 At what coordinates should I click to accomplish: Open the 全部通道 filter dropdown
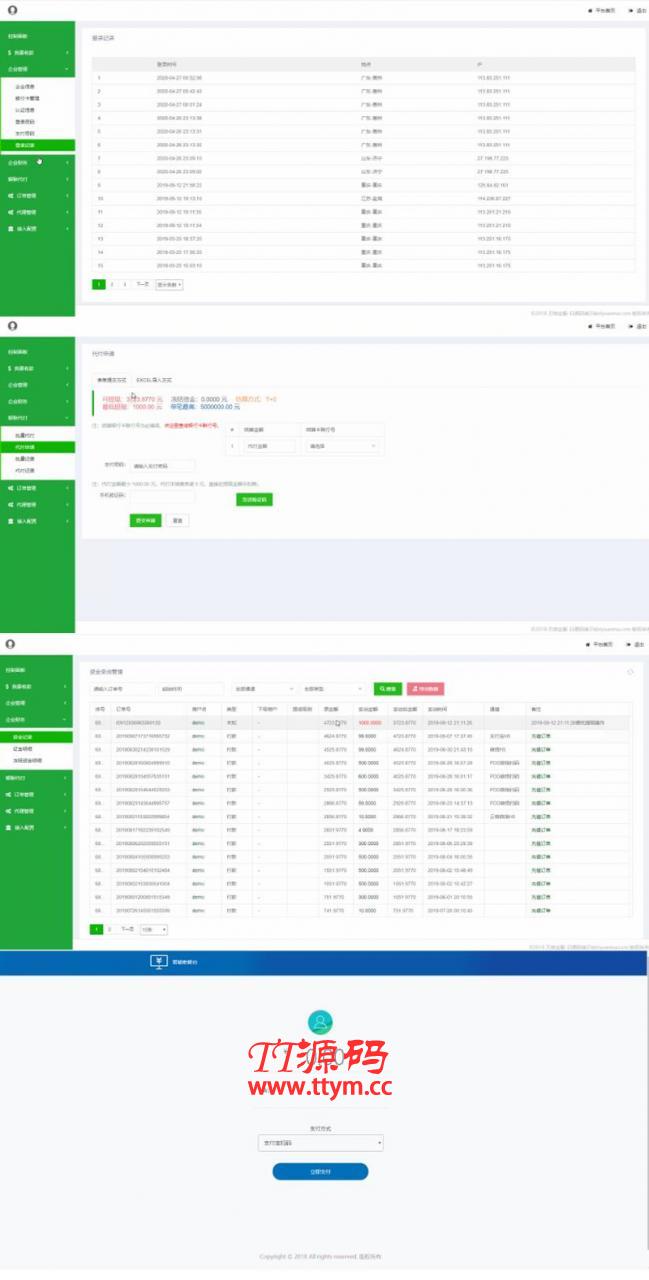click(x=263, y=689)
